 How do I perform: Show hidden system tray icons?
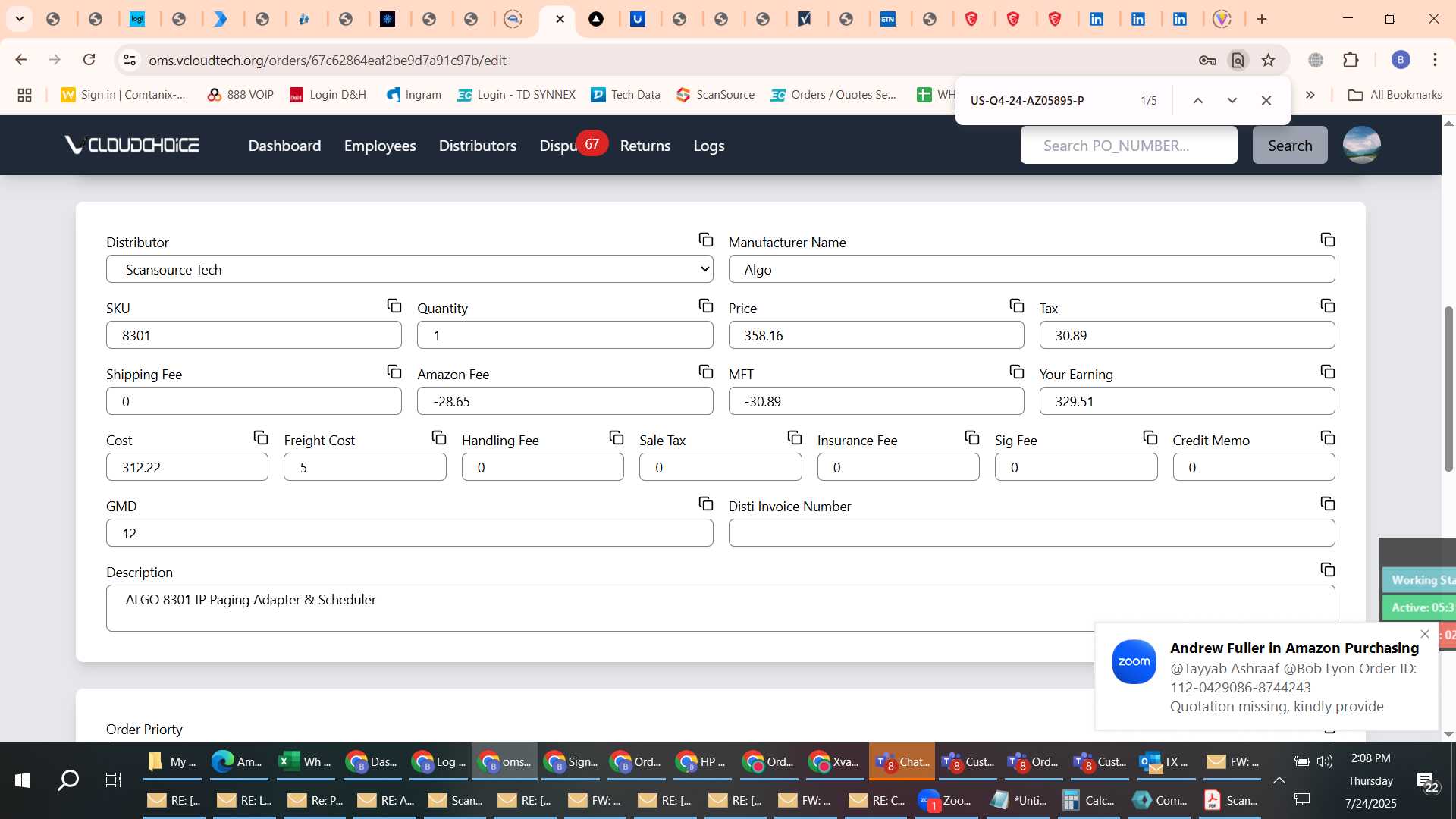click(1279, 780)
